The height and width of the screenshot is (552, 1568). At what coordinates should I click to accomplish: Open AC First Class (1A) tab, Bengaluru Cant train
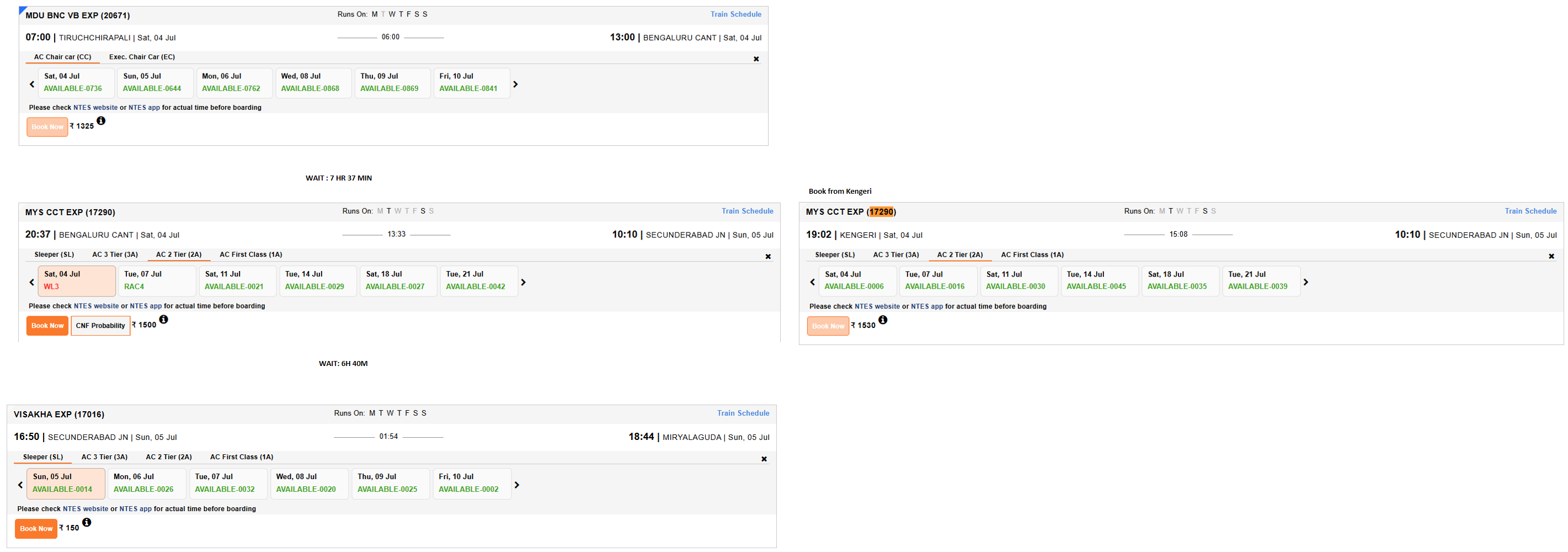click(251, 254)
